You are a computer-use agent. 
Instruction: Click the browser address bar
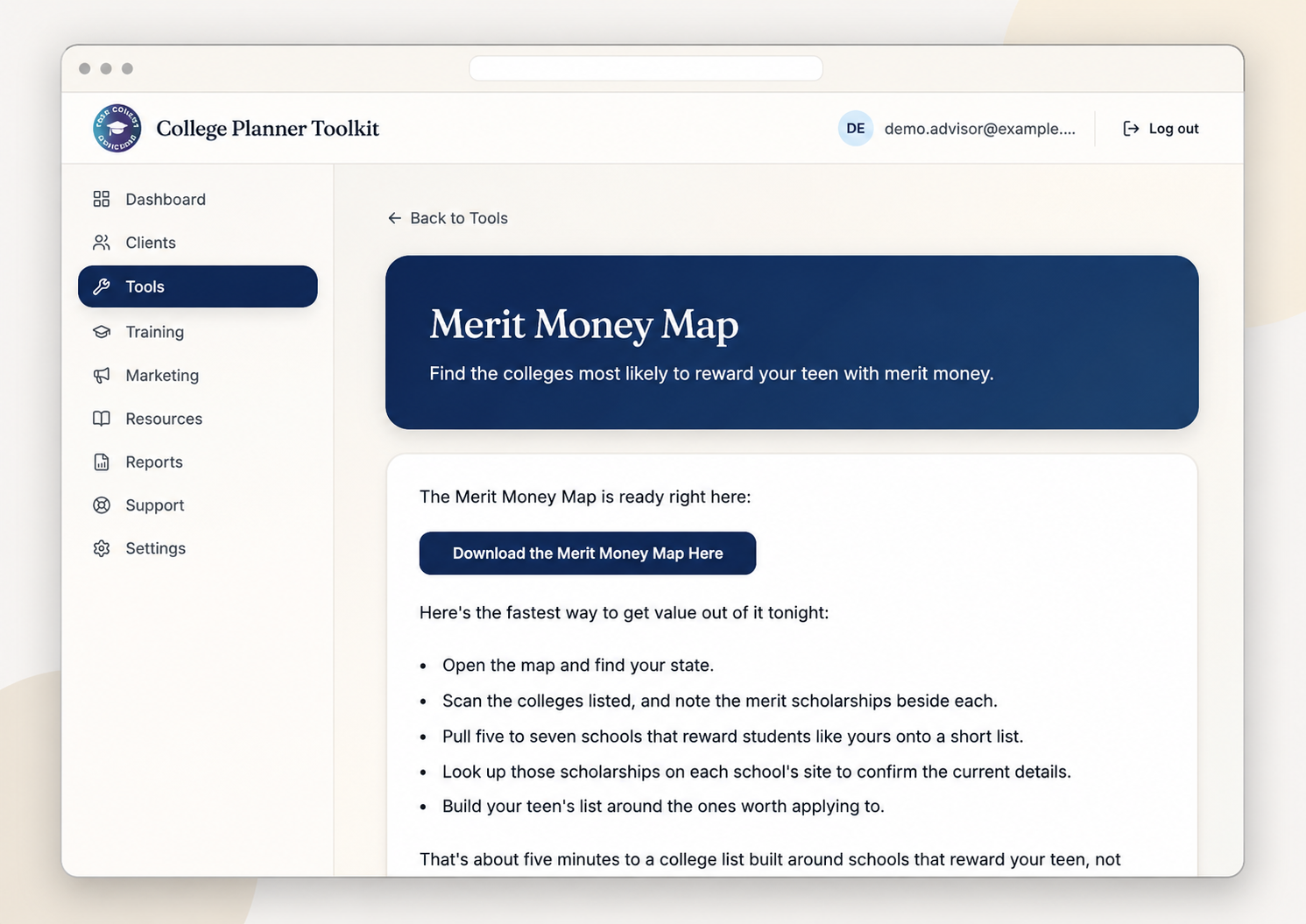point(646,68)
